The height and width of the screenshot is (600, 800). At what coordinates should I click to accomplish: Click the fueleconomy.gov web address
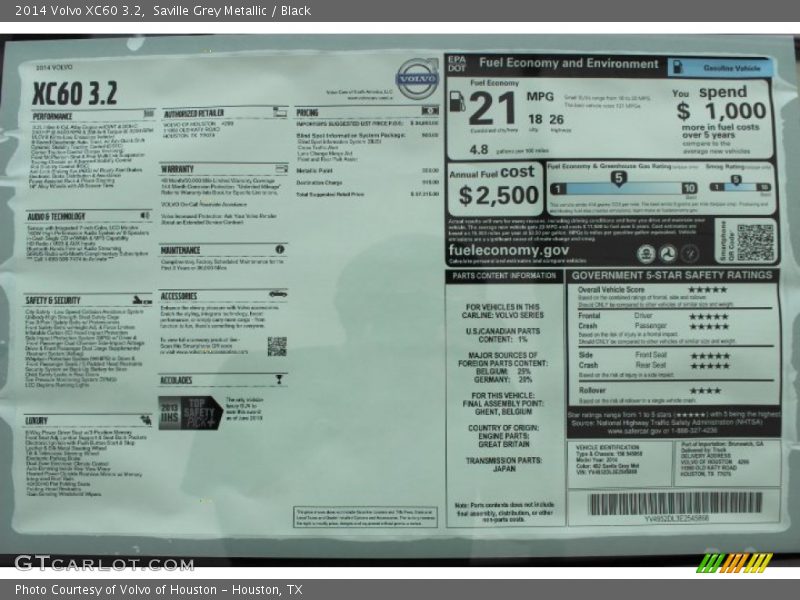pyautogui.click(x=509, y=250)
